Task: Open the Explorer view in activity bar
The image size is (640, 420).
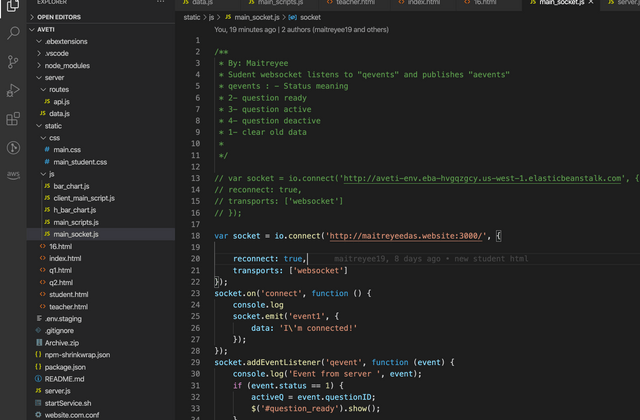Action: (13, 6)
